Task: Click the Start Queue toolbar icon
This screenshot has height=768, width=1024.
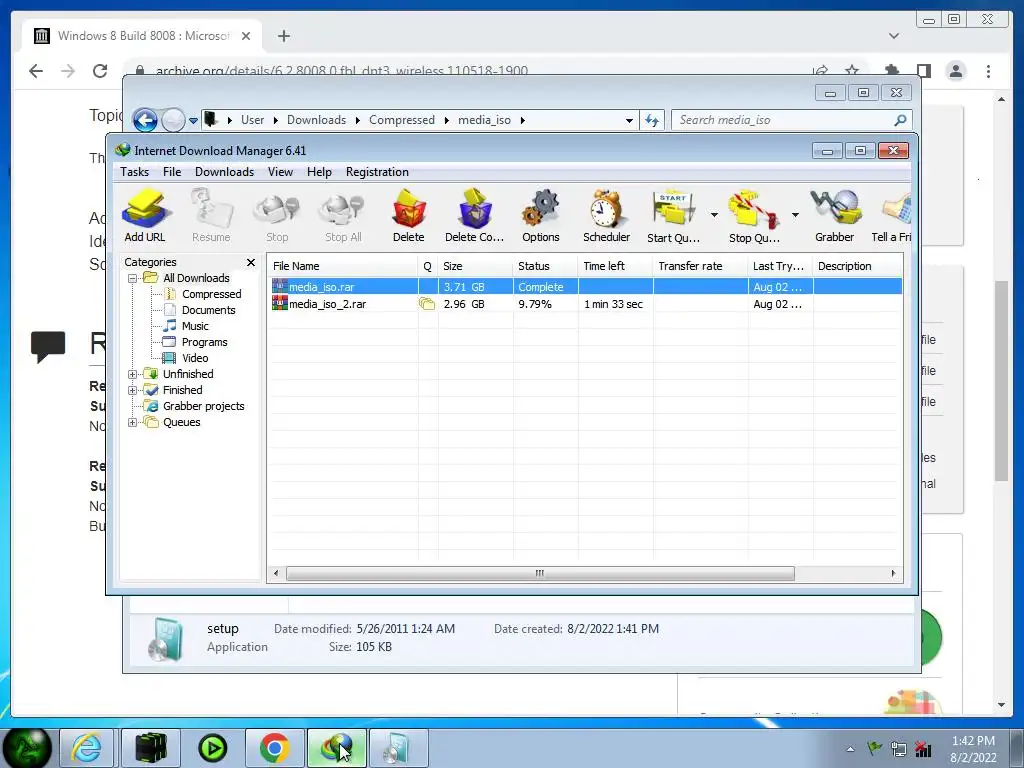Action: pyautogui.click(x=673, y=216)
